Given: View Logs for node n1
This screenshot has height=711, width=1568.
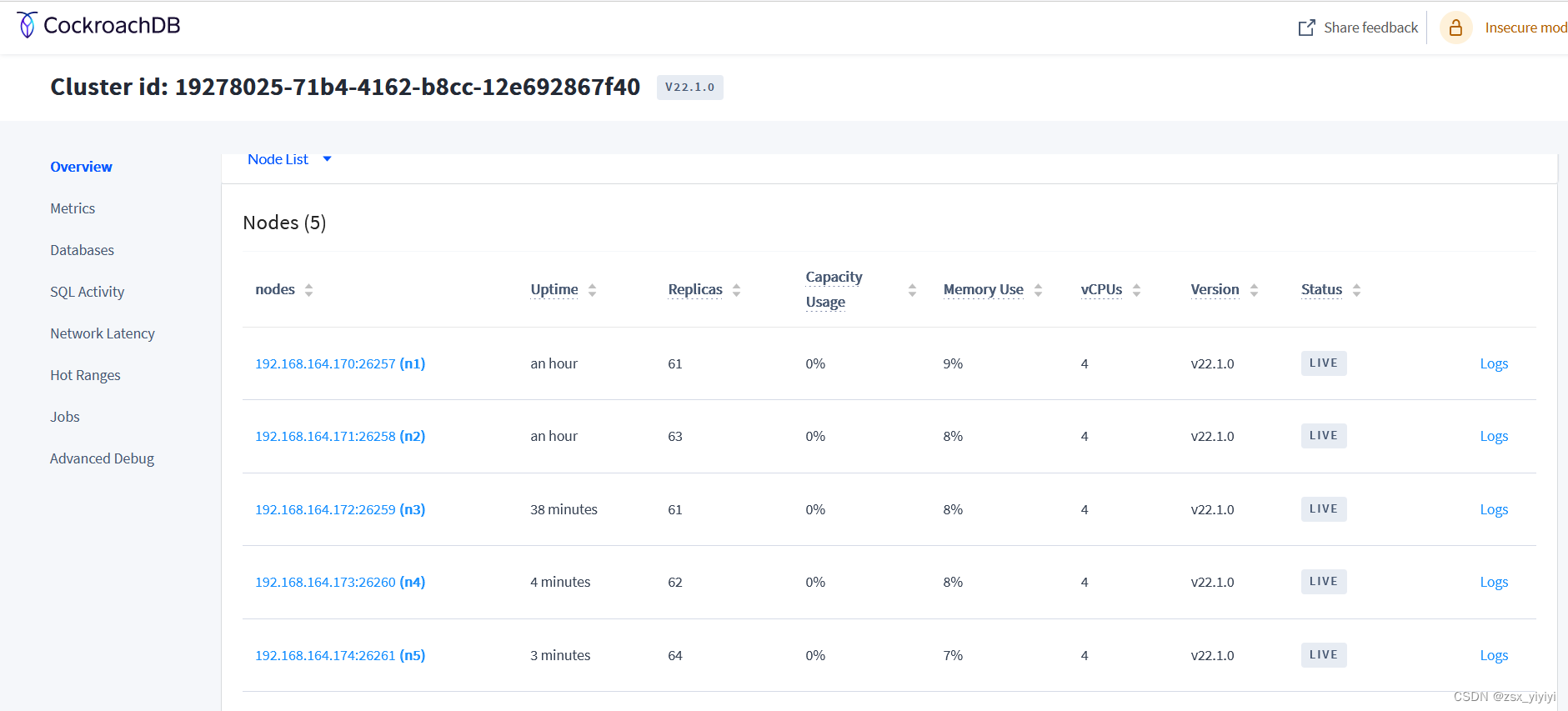Looking at the screenshot, I should click(1494, 363).
